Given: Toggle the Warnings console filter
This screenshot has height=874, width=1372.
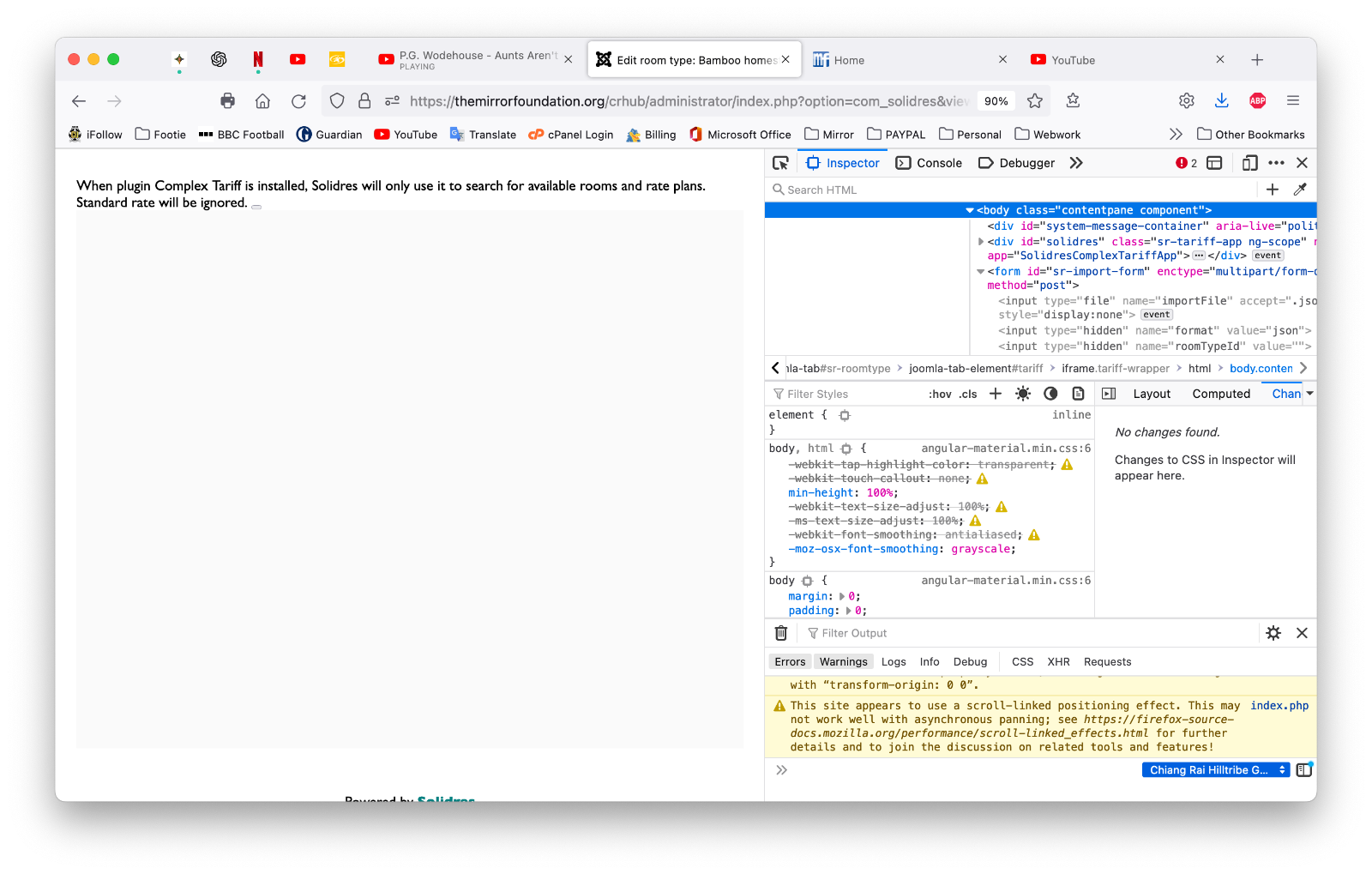Looking at the screenshot, I should (x=843, y=662).
